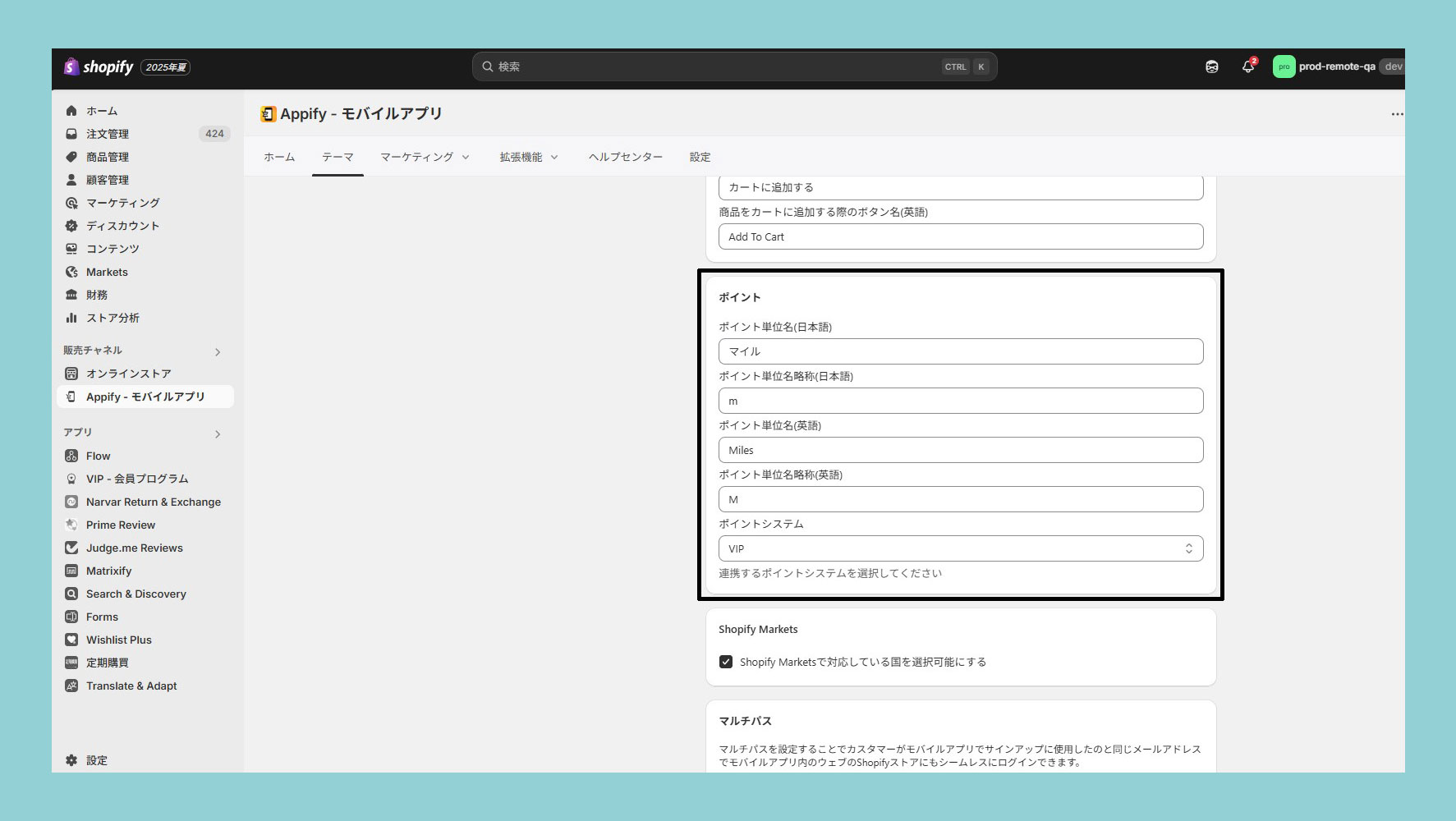Viewport: 1456px width, 821px height.
Task: Click the 2025年夏 edition badge
Action: (x=166, y=67)
